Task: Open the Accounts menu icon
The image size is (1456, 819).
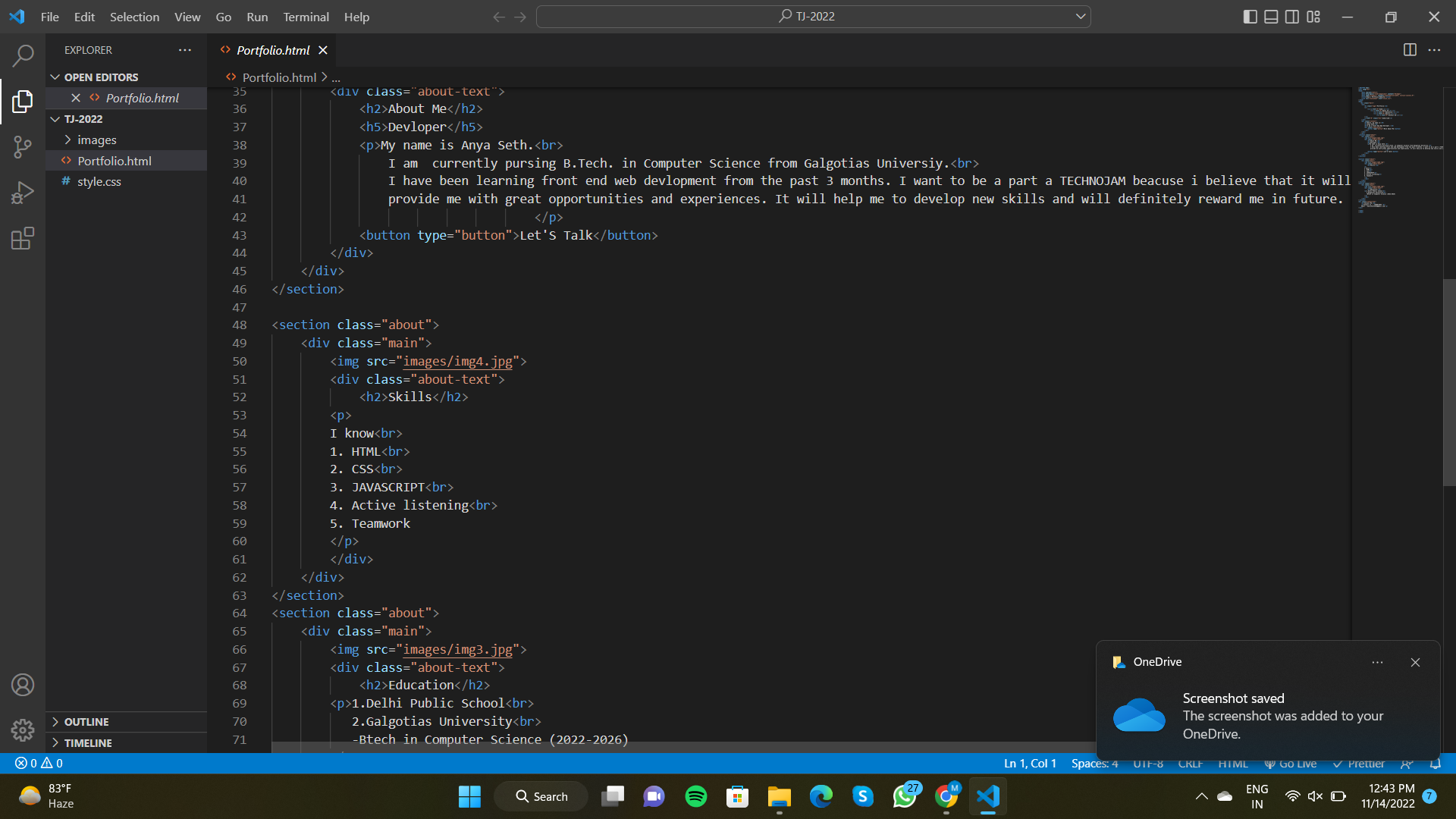Action: [x=23, y=684]
